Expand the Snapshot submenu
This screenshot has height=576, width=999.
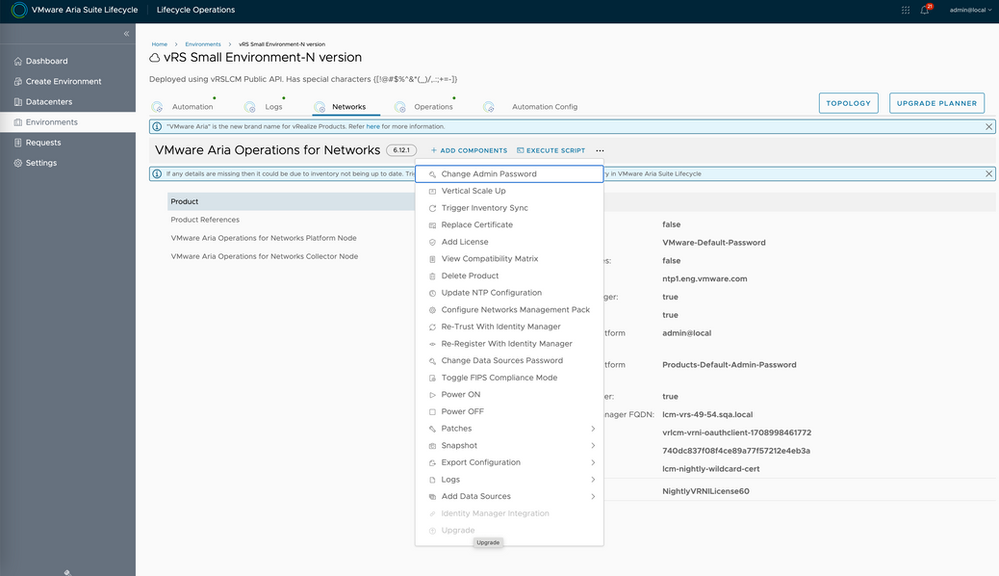[x=593, y=445]
